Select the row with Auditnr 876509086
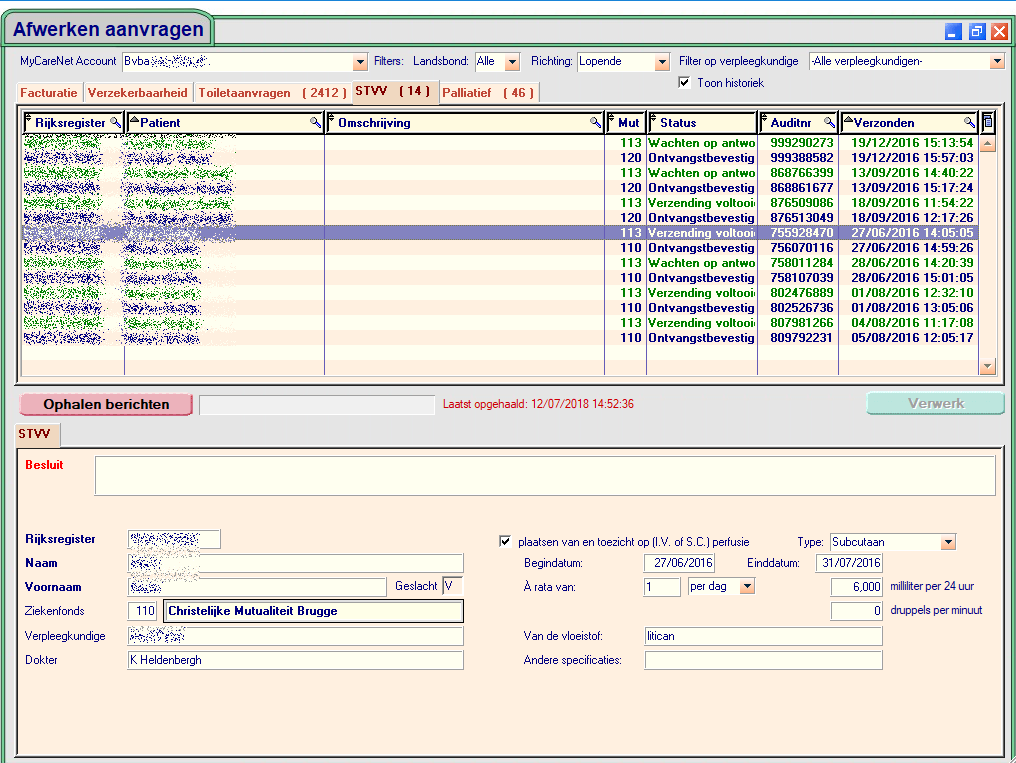1016x763 pixels. click(x=500, y=203)
